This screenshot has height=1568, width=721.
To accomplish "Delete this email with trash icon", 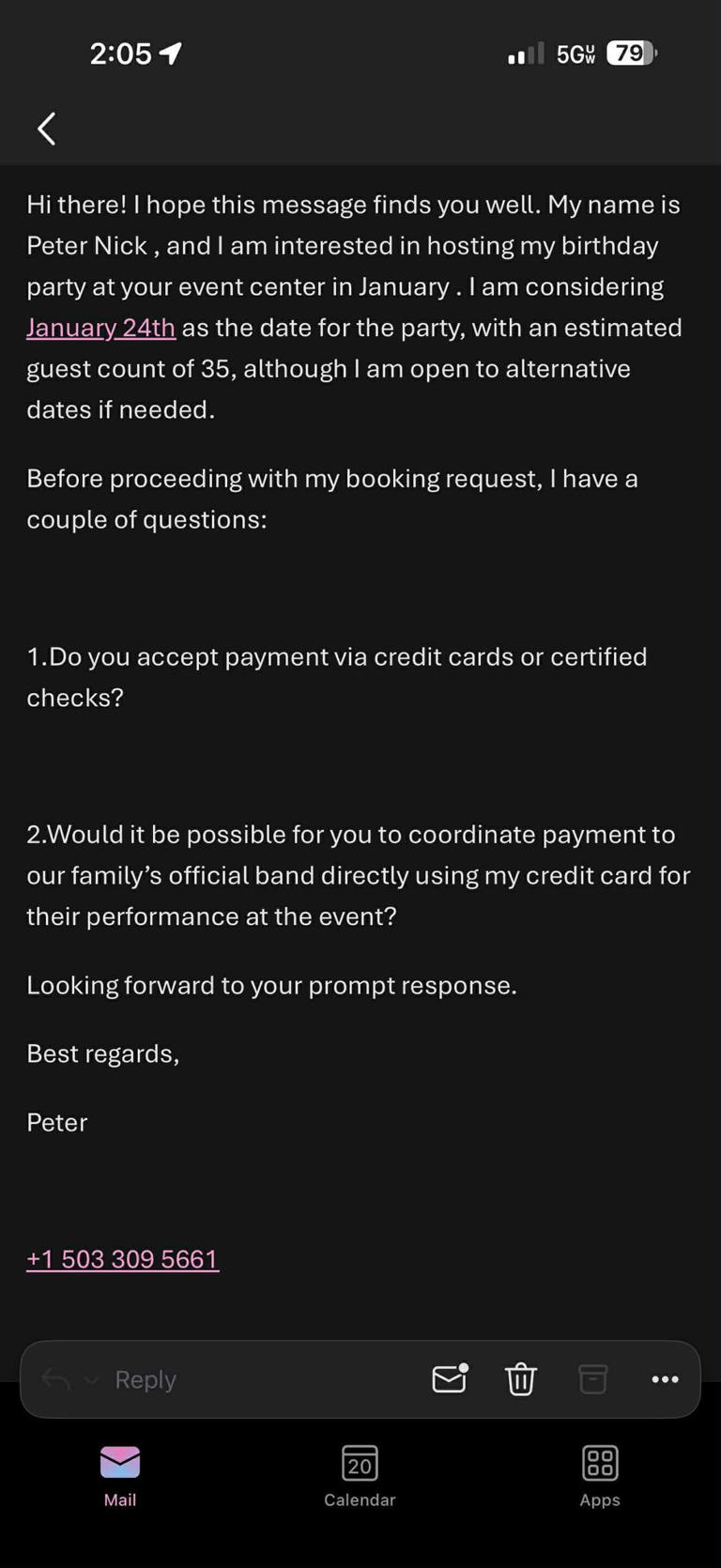I will 521,1379.
